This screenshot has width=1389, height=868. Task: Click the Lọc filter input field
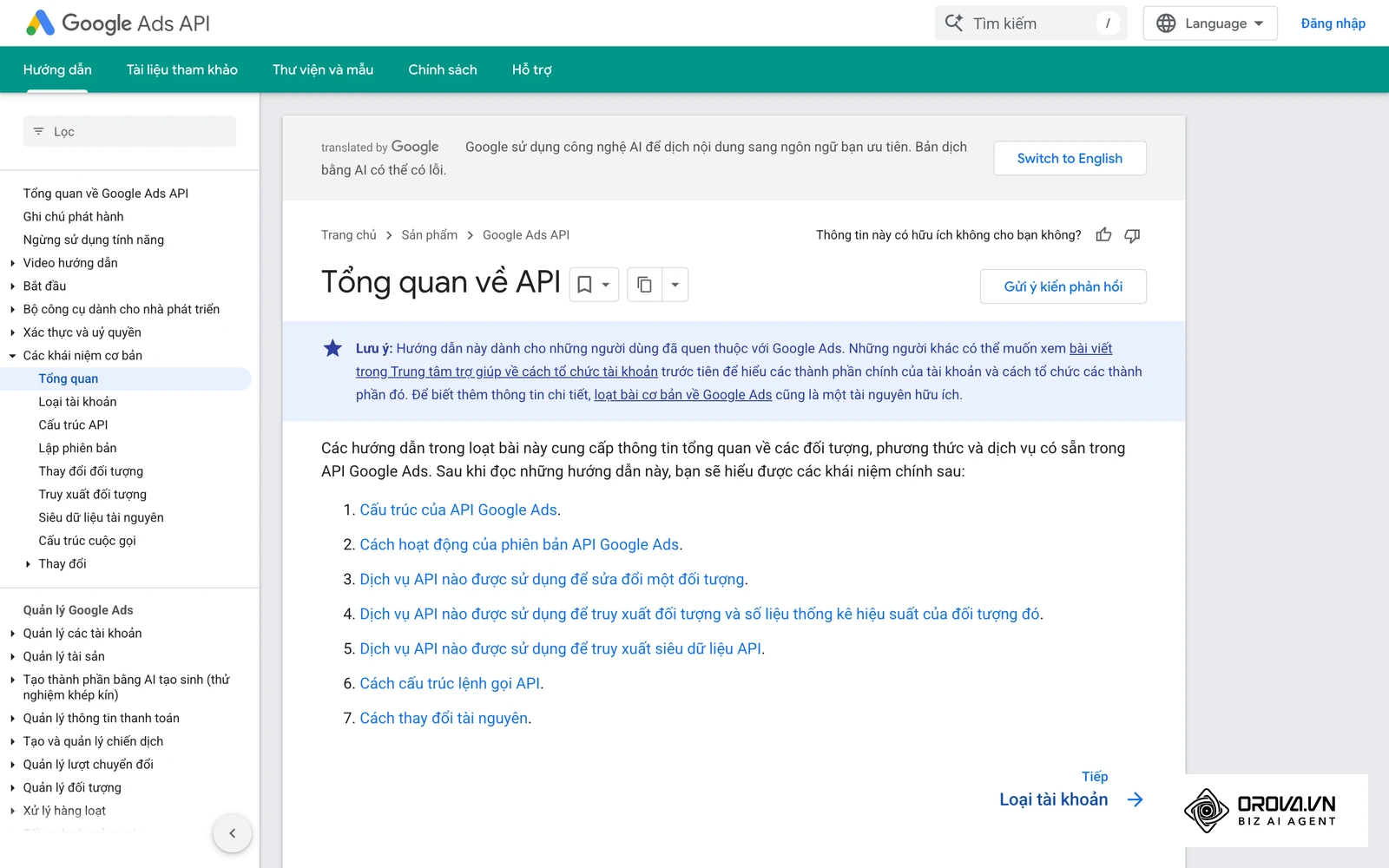[129, 132]
